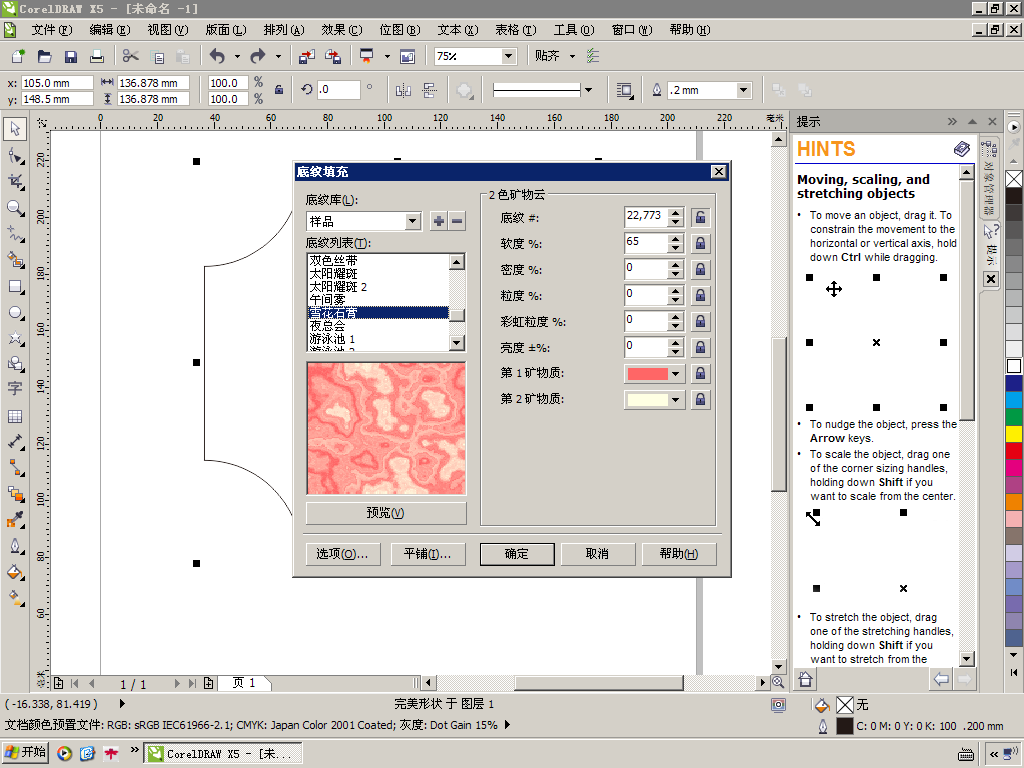Open the 视图(V) menu
The image size is (1024, 768).
[x=168, y=30]
